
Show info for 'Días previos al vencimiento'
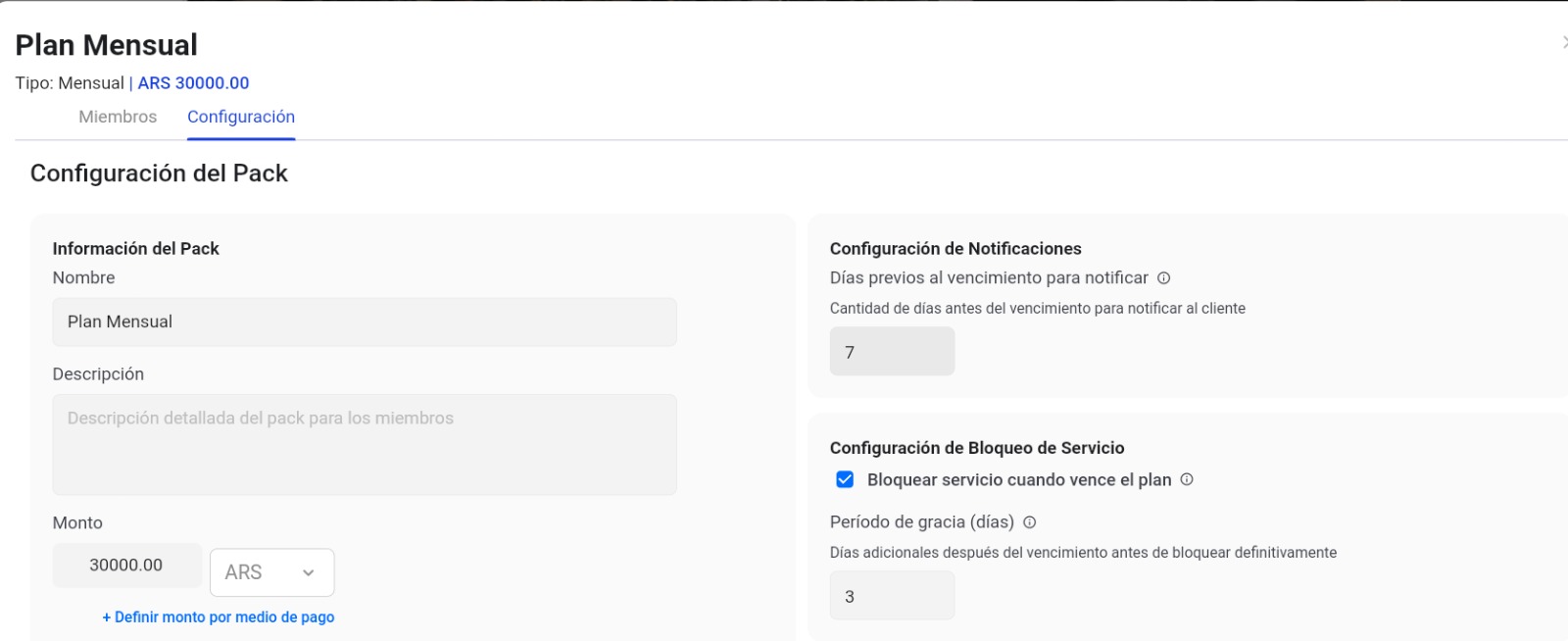[1163, 278]
